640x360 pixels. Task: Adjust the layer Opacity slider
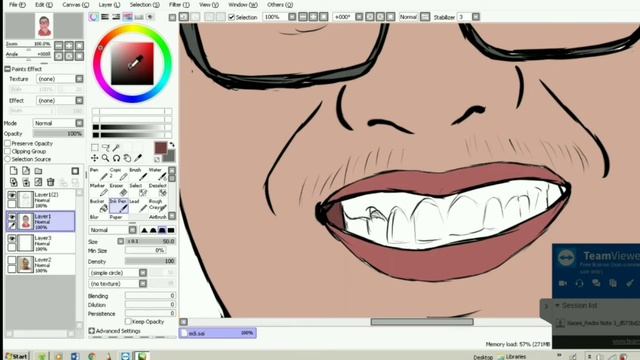click(58, 133)
